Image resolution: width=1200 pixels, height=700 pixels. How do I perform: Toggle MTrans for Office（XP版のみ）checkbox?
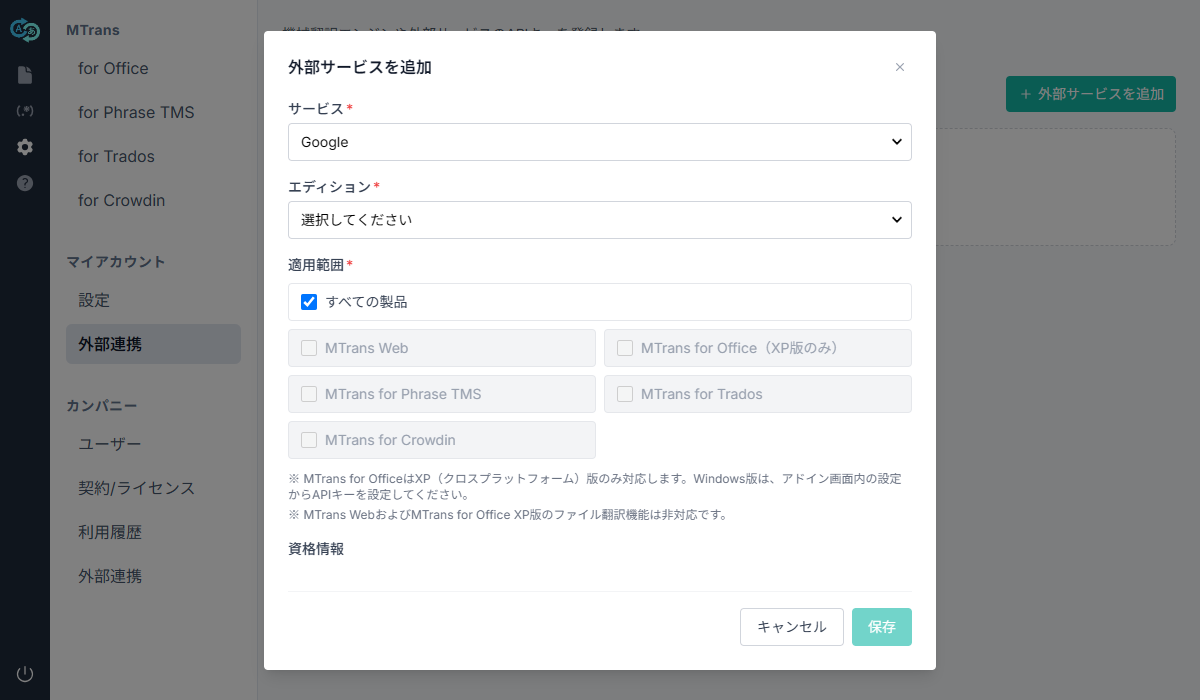tap(625, 348)
